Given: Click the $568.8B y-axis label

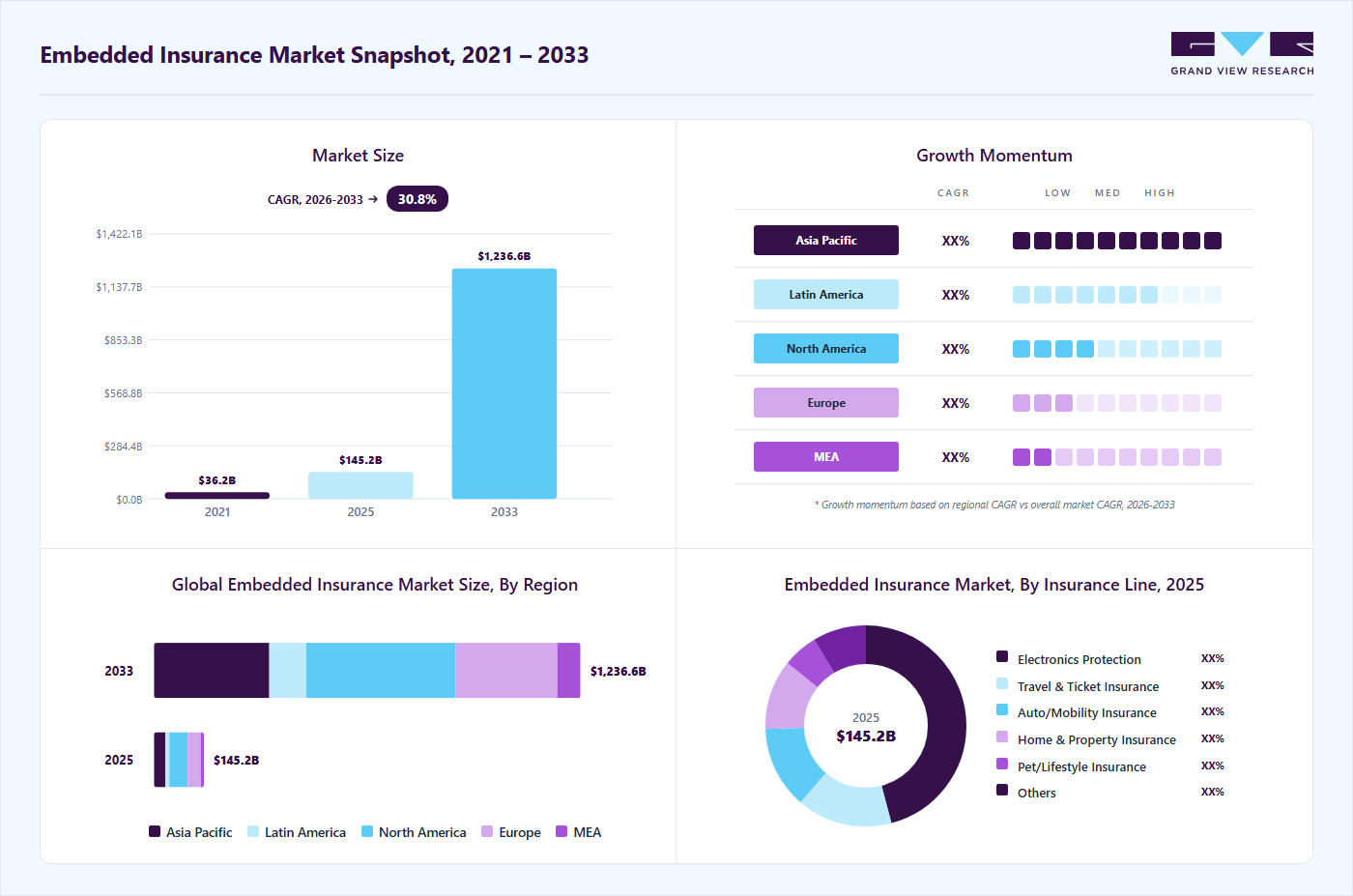Looking at the screenshot, I should 124,393.
